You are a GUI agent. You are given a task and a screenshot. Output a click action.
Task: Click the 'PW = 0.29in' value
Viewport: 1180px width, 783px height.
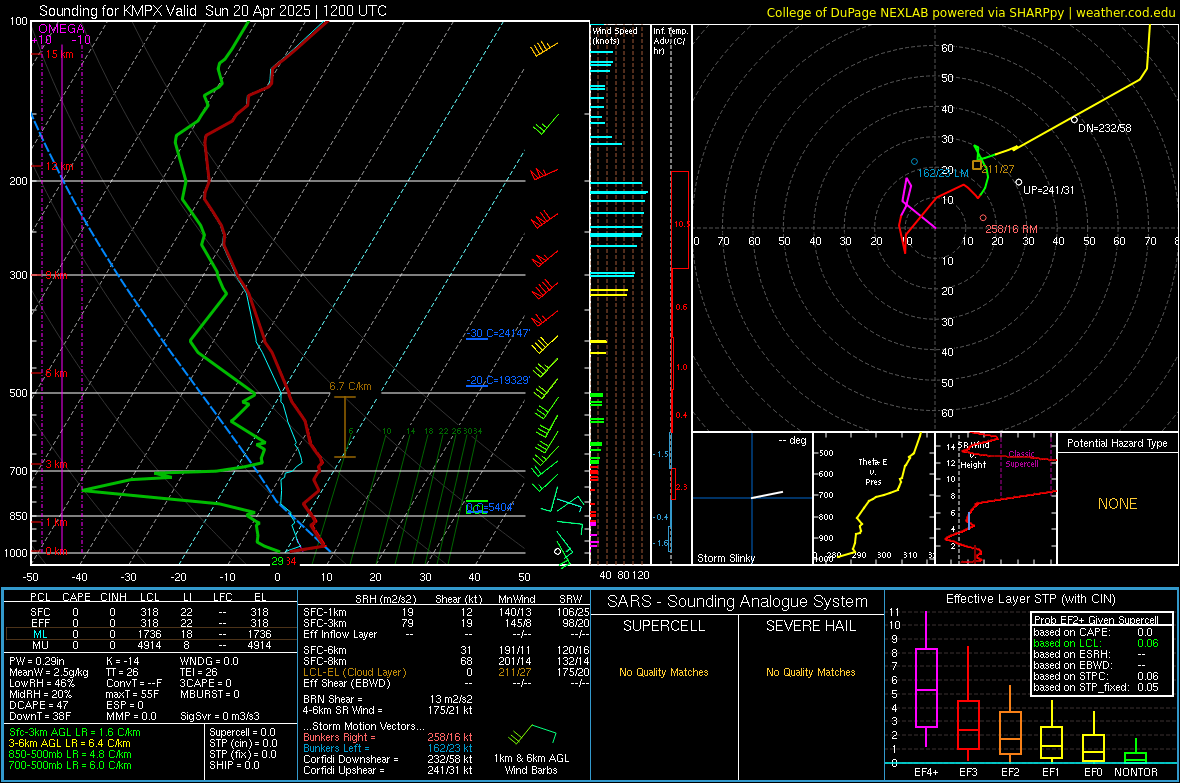point(37,661)
